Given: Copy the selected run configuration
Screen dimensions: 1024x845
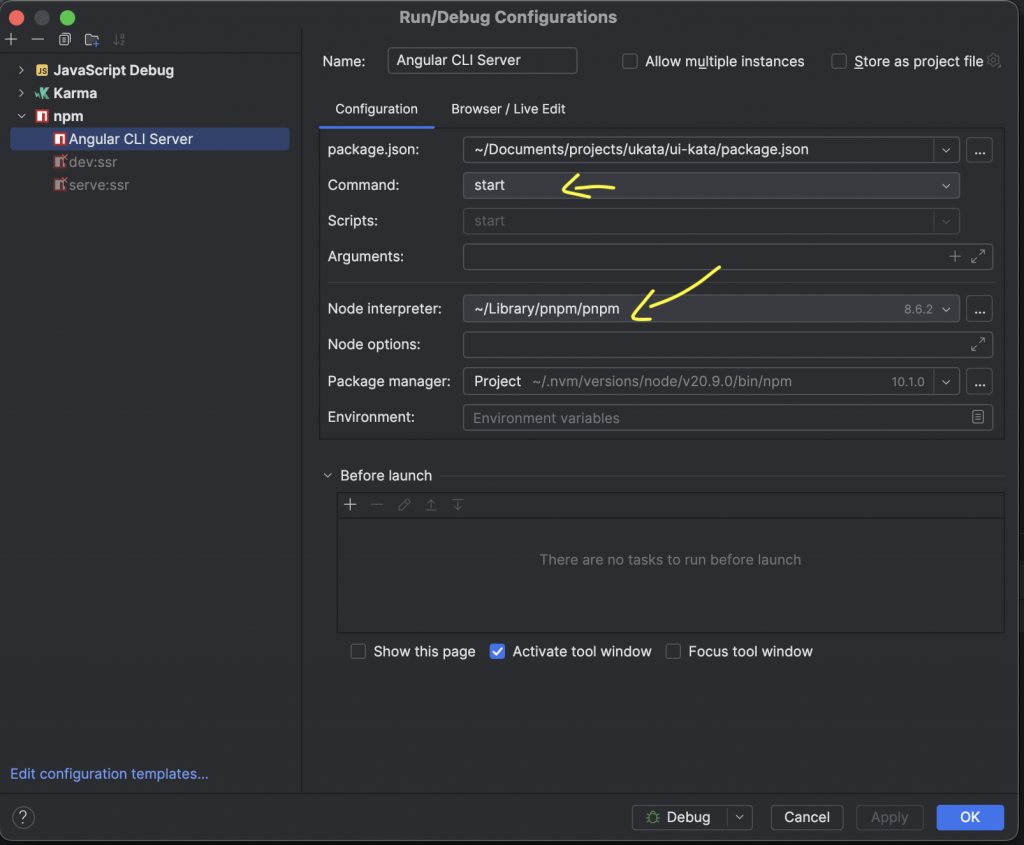Looking at the screenshot, I should point(65,39).
